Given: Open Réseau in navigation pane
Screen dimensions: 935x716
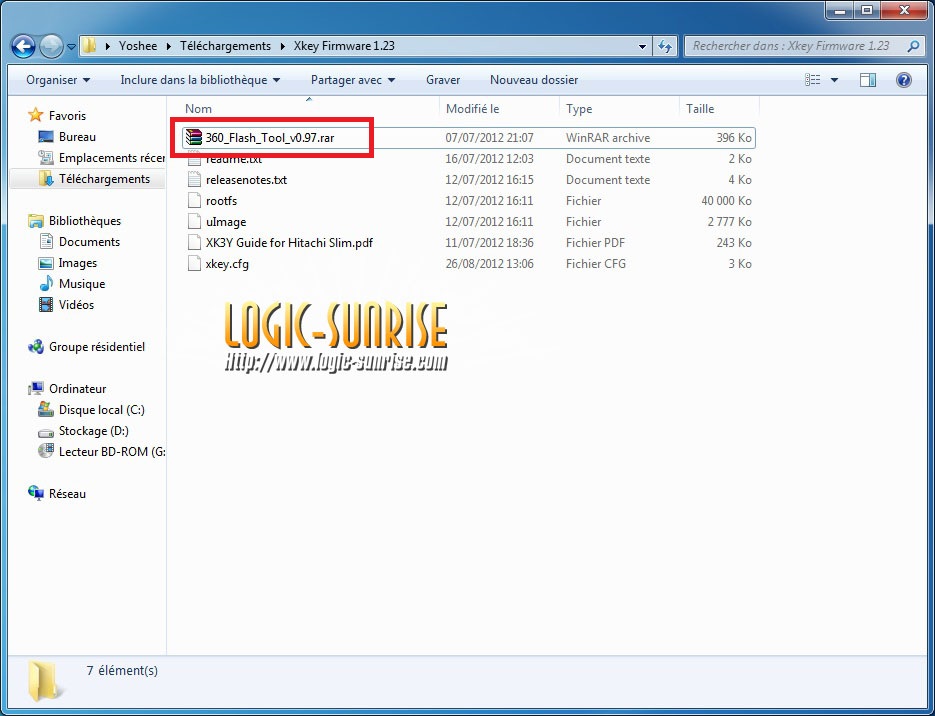Looking at the screenshot, I should pyautogui.click(x=67, y=494).
